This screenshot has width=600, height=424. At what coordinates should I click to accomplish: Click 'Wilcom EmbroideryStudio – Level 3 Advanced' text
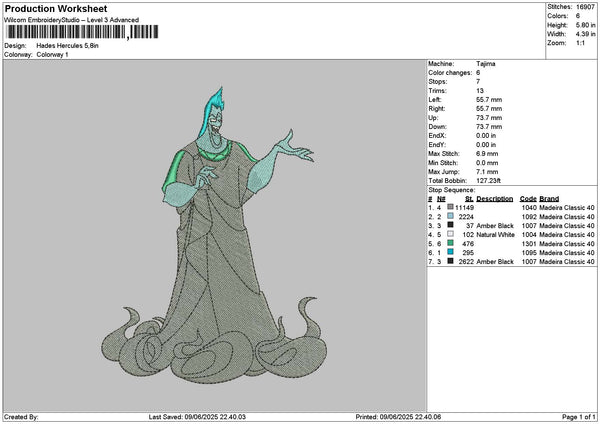pos(72,20)
